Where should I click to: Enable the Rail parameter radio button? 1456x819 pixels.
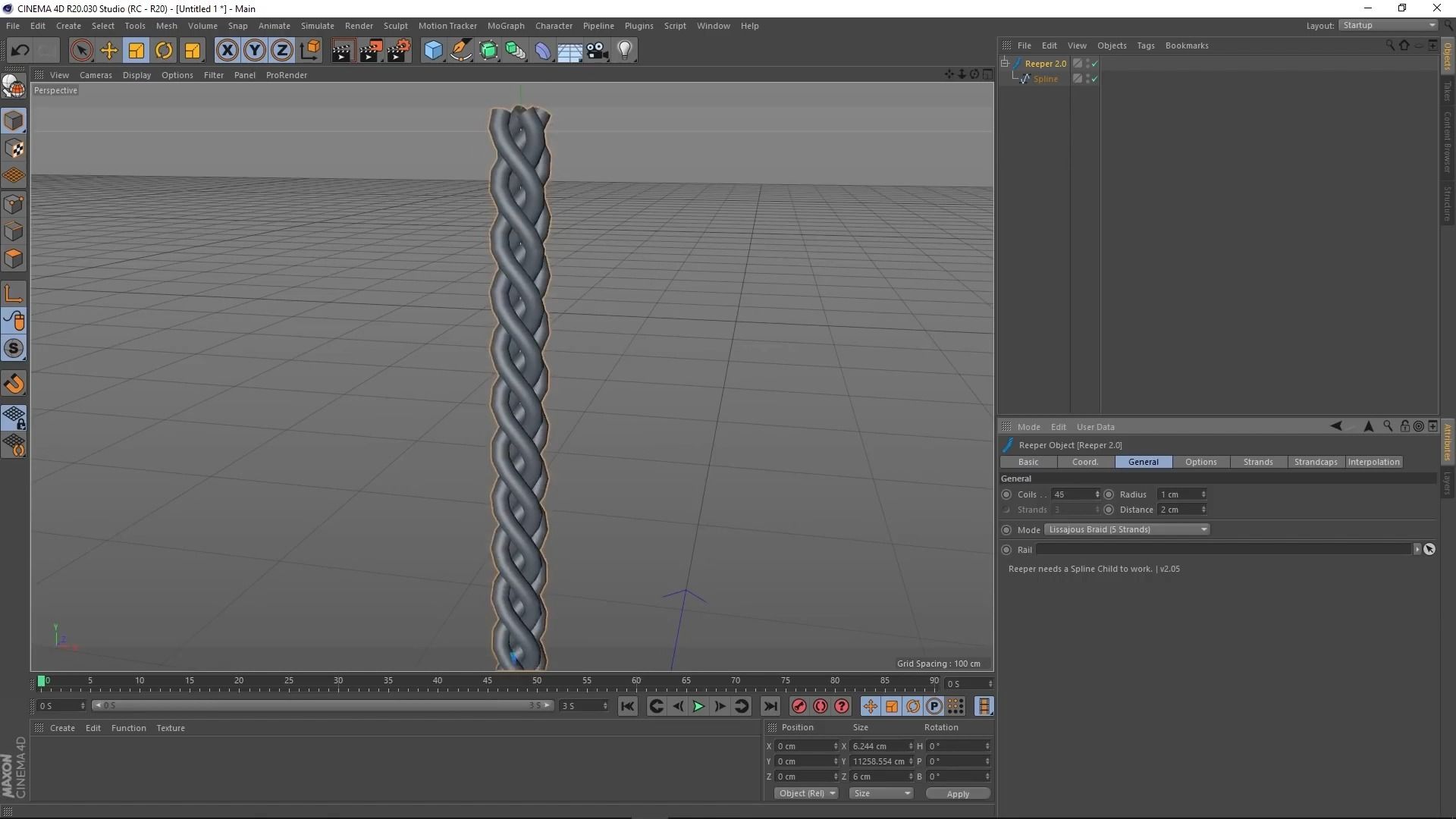(1006, 549)
